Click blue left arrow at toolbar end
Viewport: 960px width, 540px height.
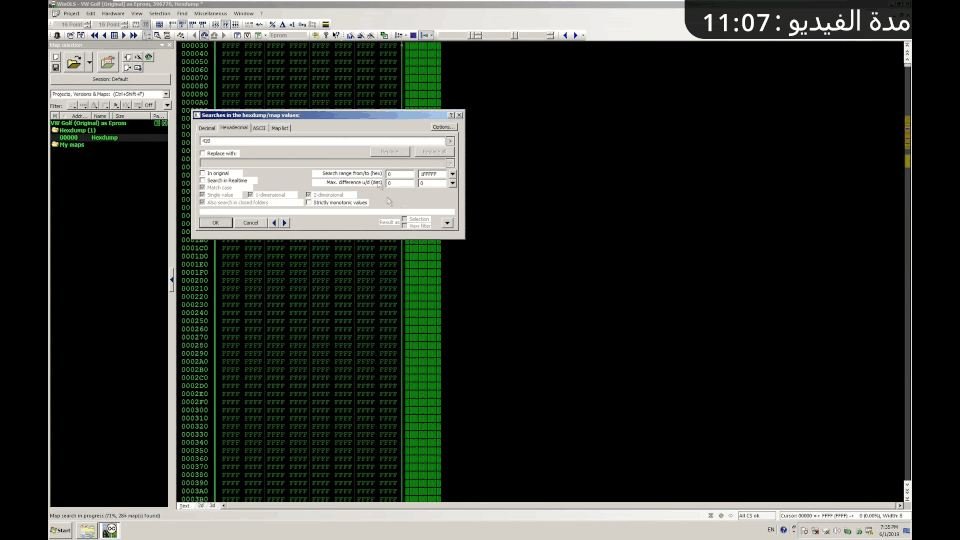(565, 36)
